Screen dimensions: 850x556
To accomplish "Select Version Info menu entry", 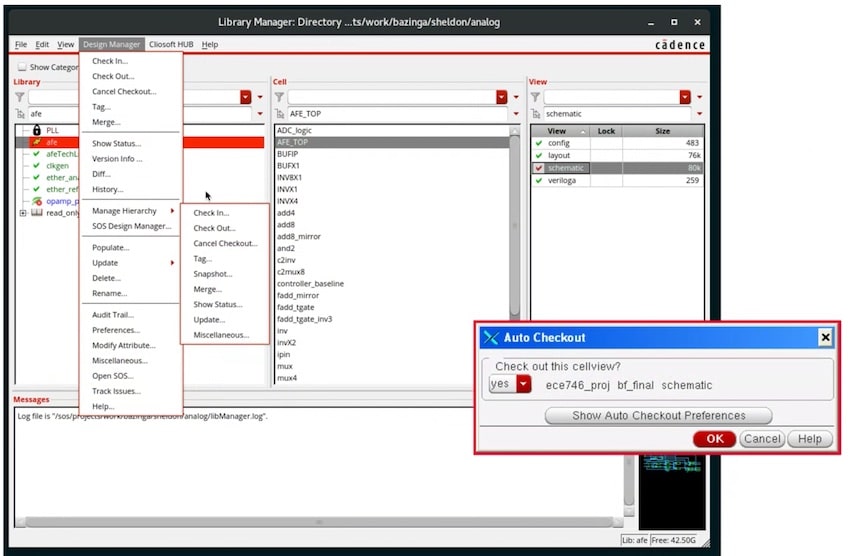I will [117, 159].
